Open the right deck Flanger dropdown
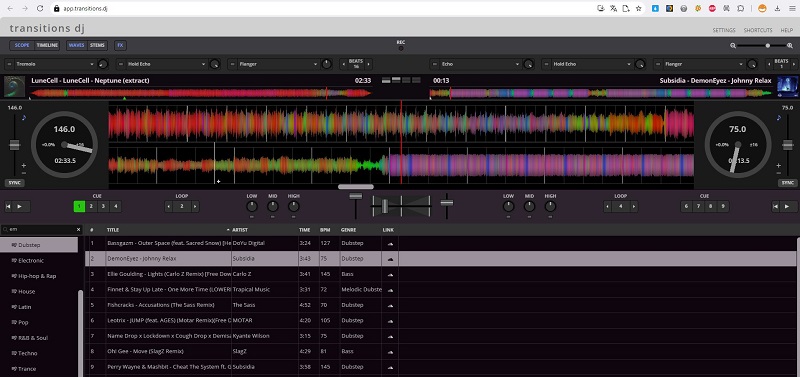The height and width of the screenshot is (377, 800). pos(704,64)
